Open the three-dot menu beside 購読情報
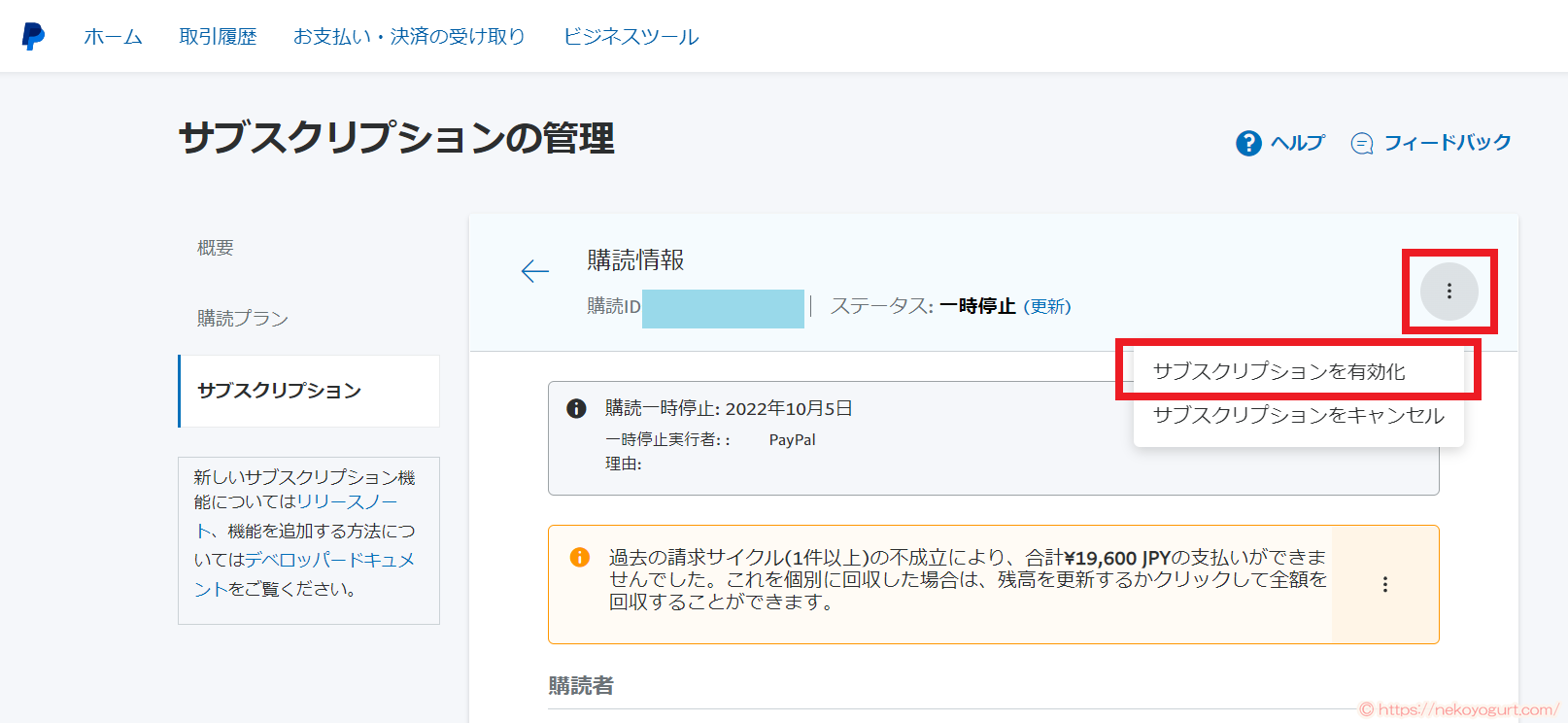 (1449, 292)
